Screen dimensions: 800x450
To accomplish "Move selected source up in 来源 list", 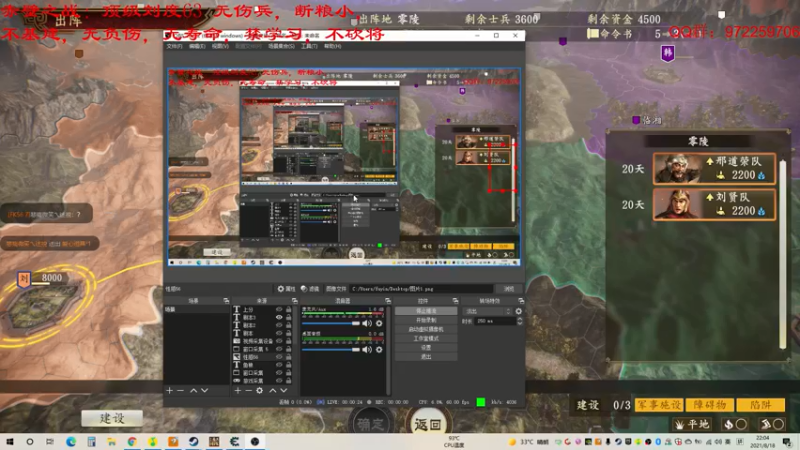I will (272, 390).
